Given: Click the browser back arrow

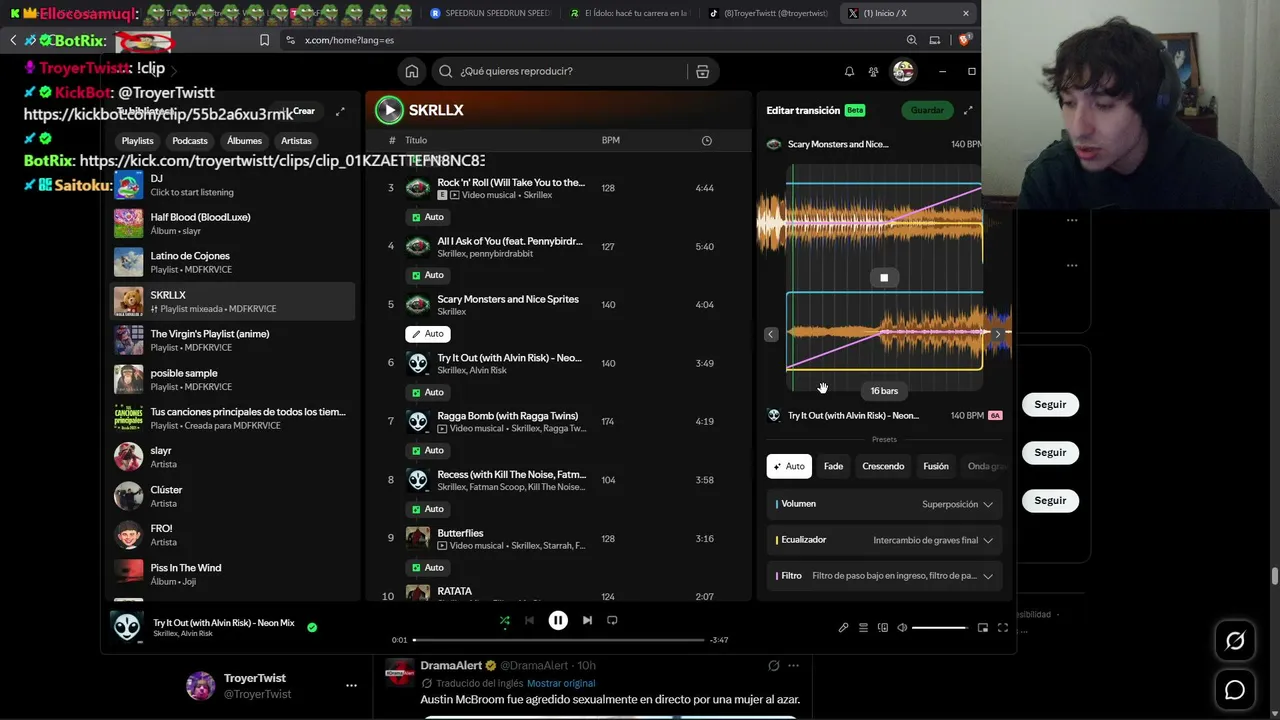Looking at the screenshot, I should 13,40.
